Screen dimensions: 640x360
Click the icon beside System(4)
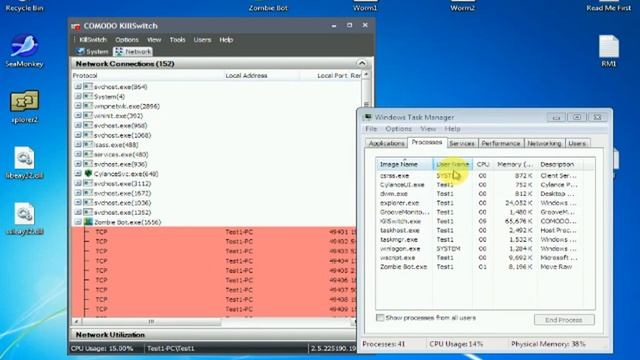point(88,96)
